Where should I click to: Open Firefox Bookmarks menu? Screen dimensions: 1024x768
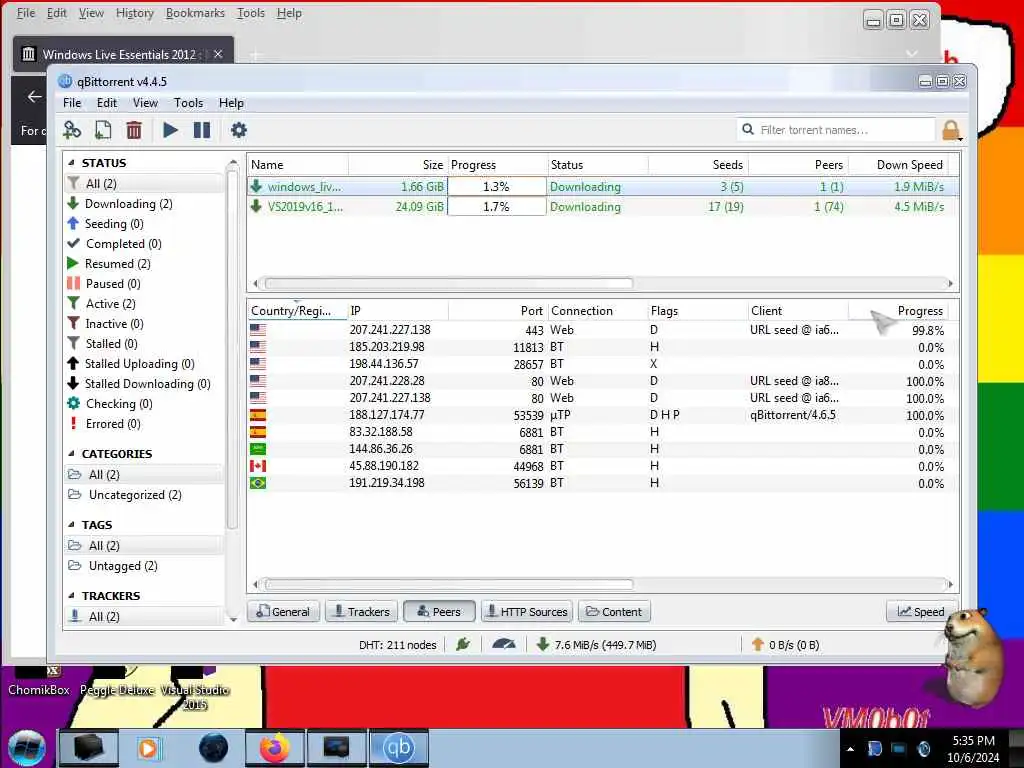pyautogui.click(x=195, y=13)
